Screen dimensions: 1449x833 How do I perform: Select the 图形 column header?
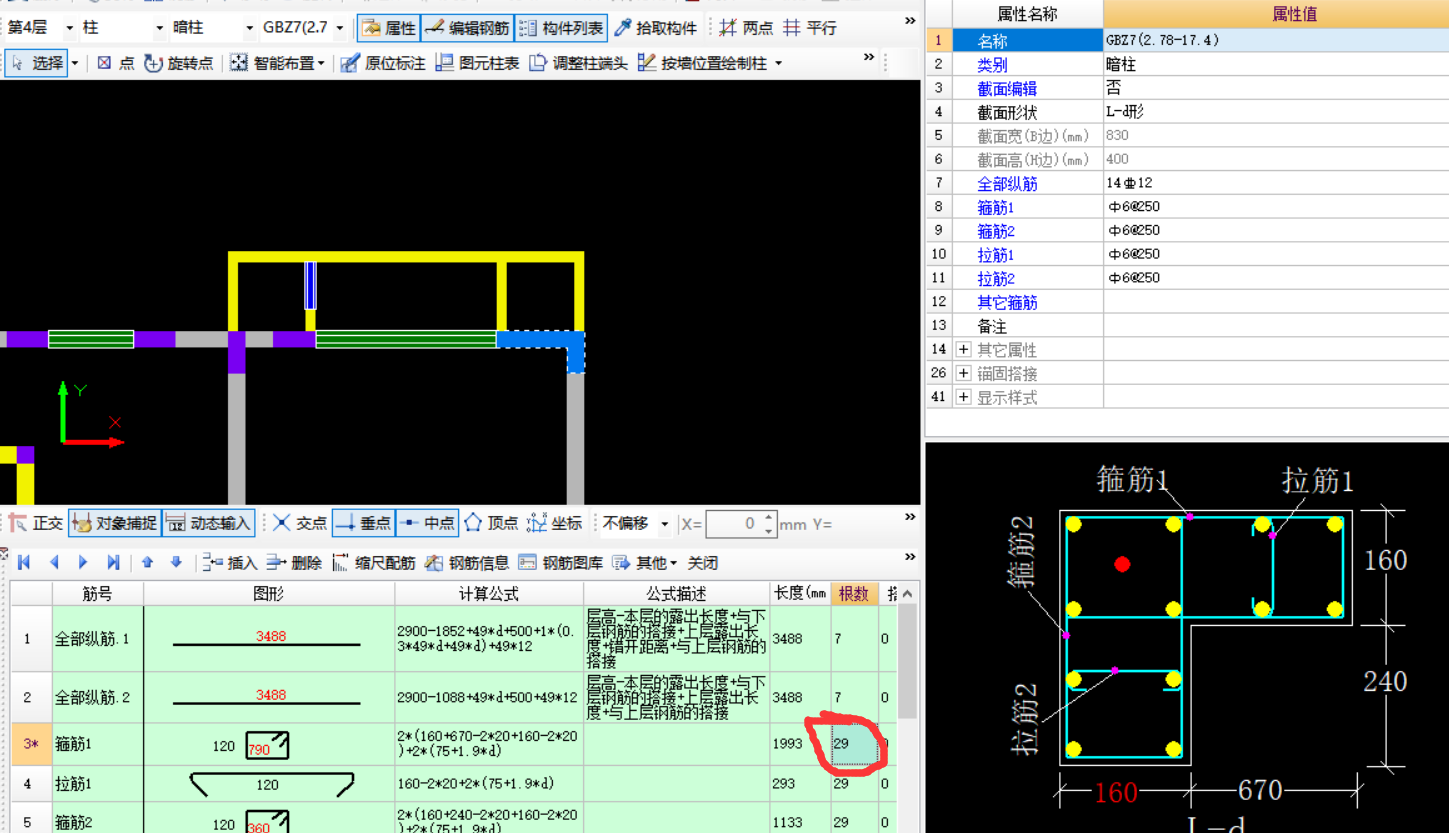pos(269,593)
